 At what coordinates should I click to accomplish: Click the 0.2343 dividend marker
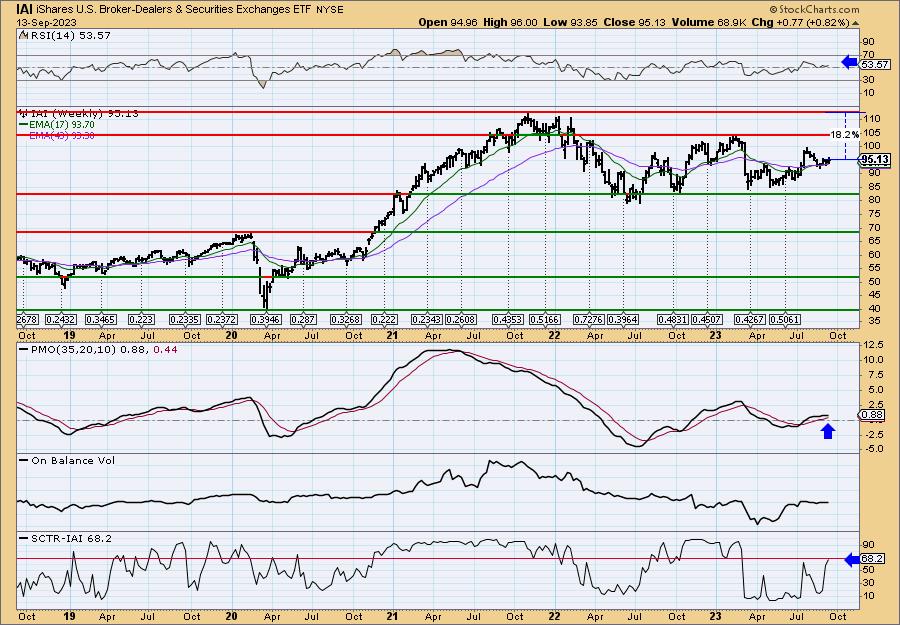click(426, 319)
